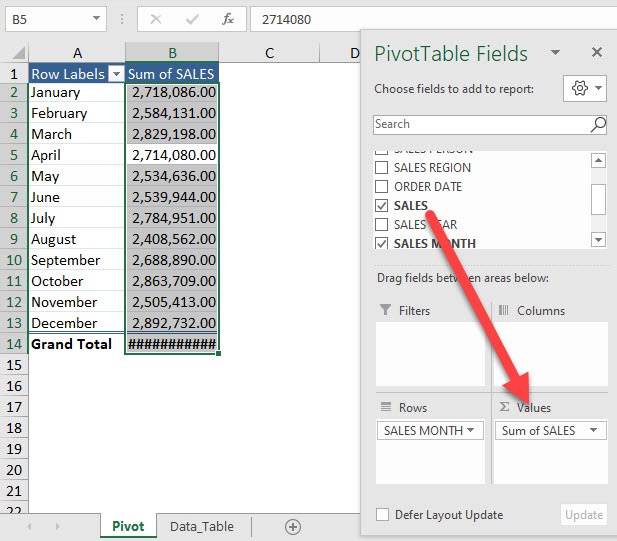Screen dimensions: 617x541
Task: Expand SALES MONTH field options in Rows
Action: point(471,430)
